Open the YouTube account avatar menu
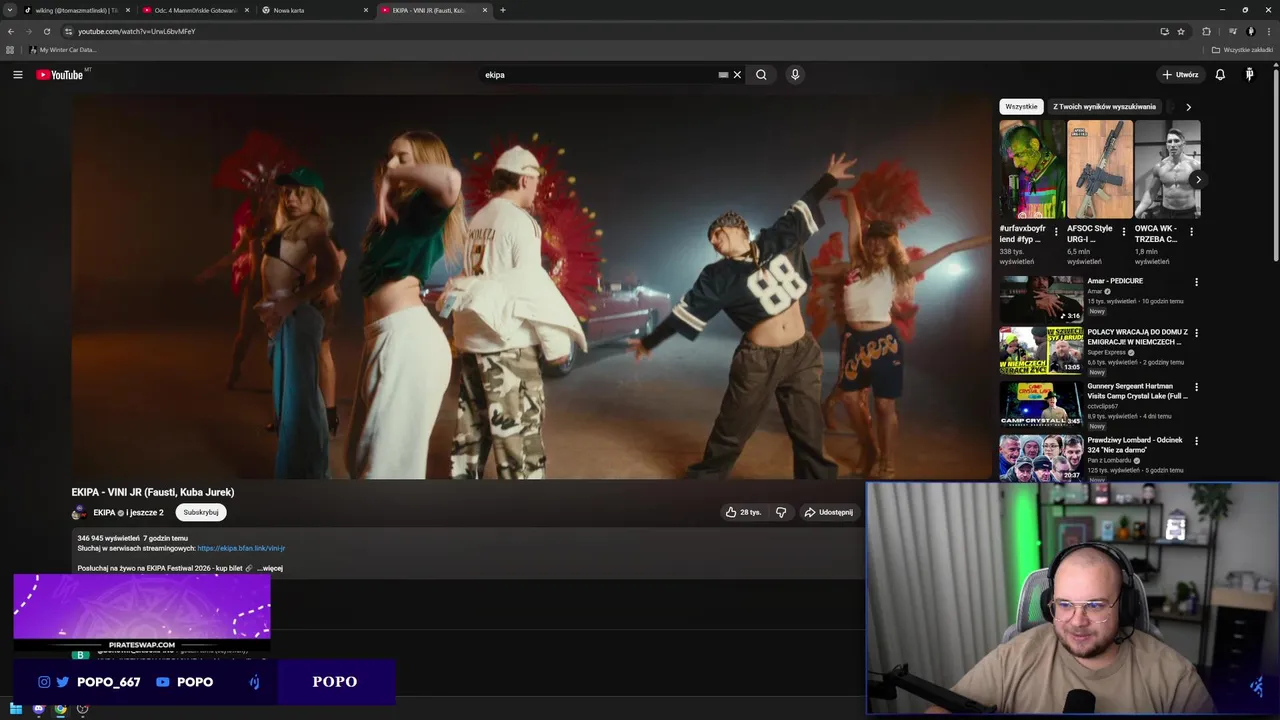This screenshot has width=1280, height=720. pos(1250,75)
